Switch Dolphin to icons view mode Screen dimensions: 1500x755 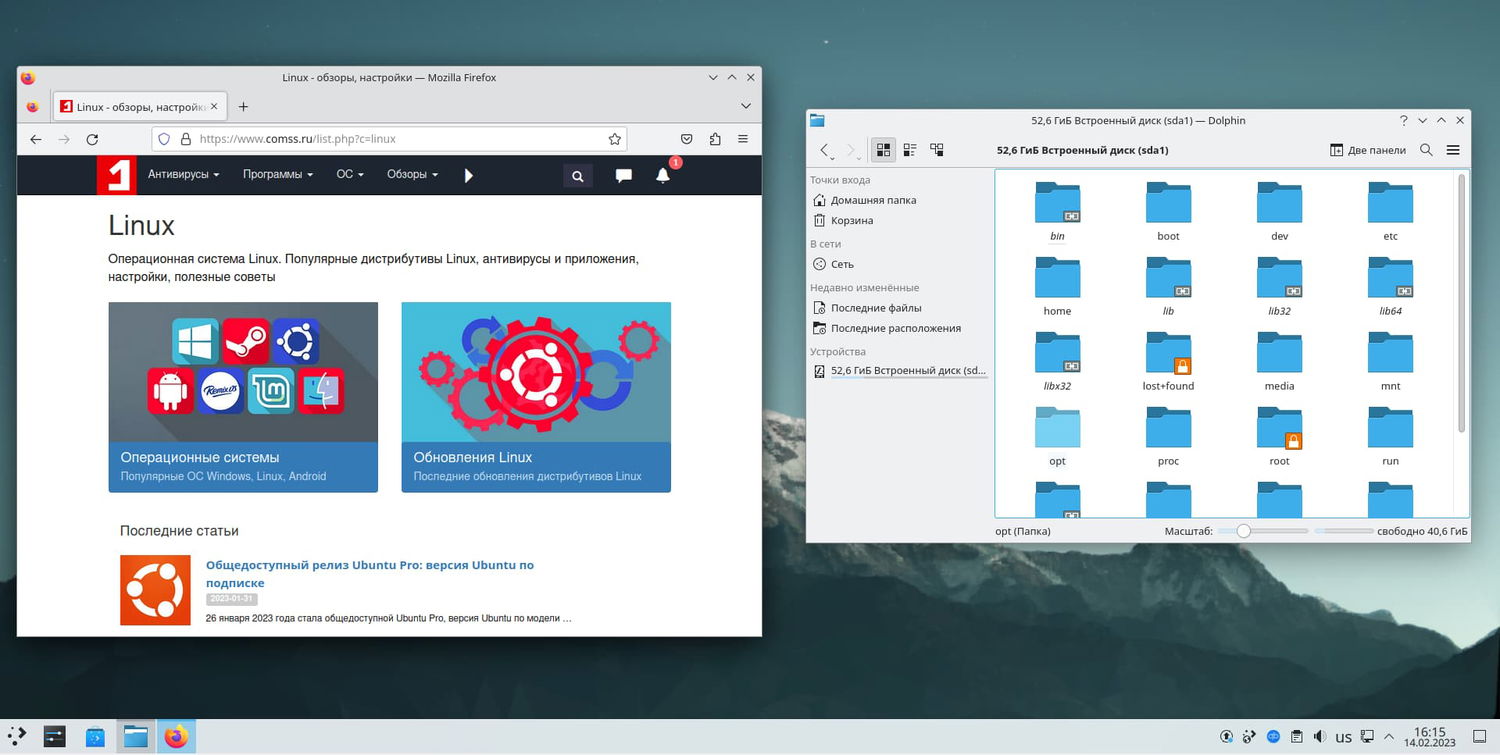pyautogui.click(x=883, y=150)
